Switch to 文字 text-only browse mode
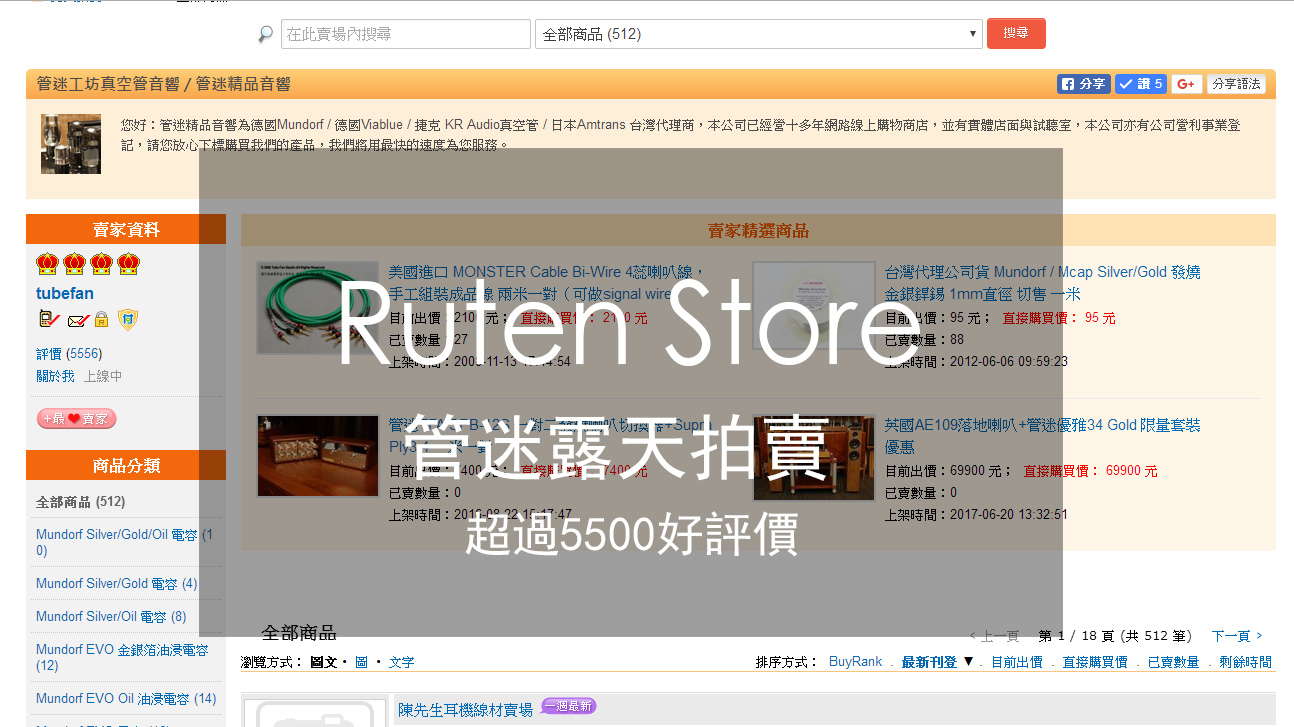 pos(401,662)
